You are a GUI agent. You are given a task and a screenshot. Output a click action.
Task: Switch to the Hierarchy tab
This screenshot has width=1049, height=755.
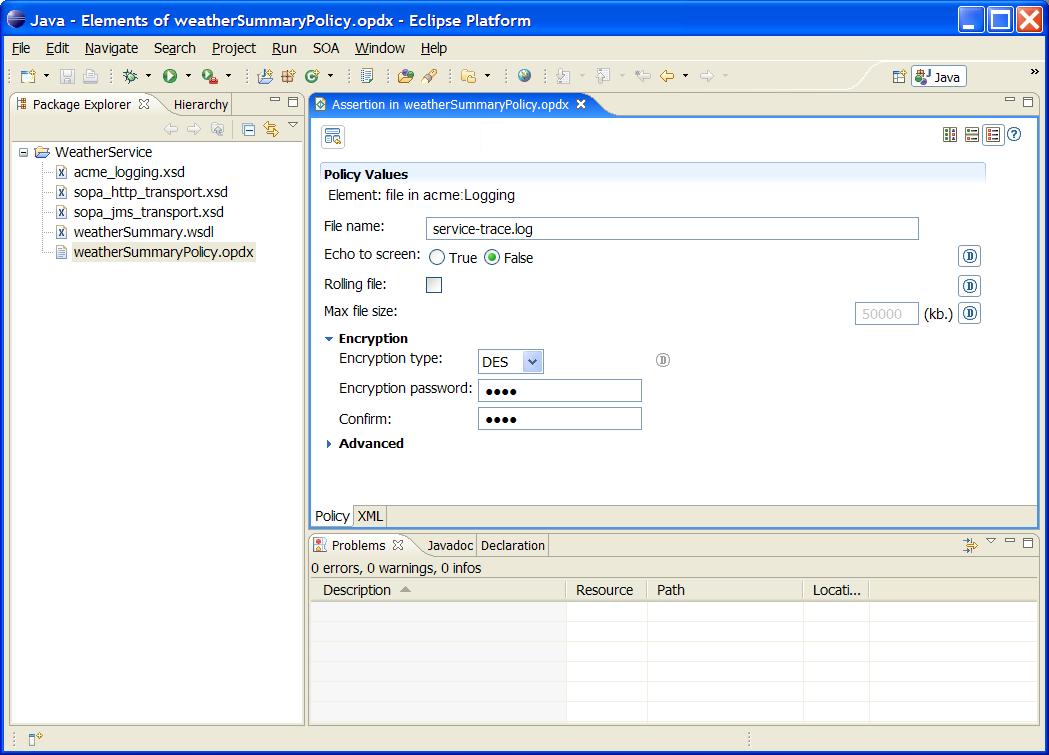click(x=201, y=104)
